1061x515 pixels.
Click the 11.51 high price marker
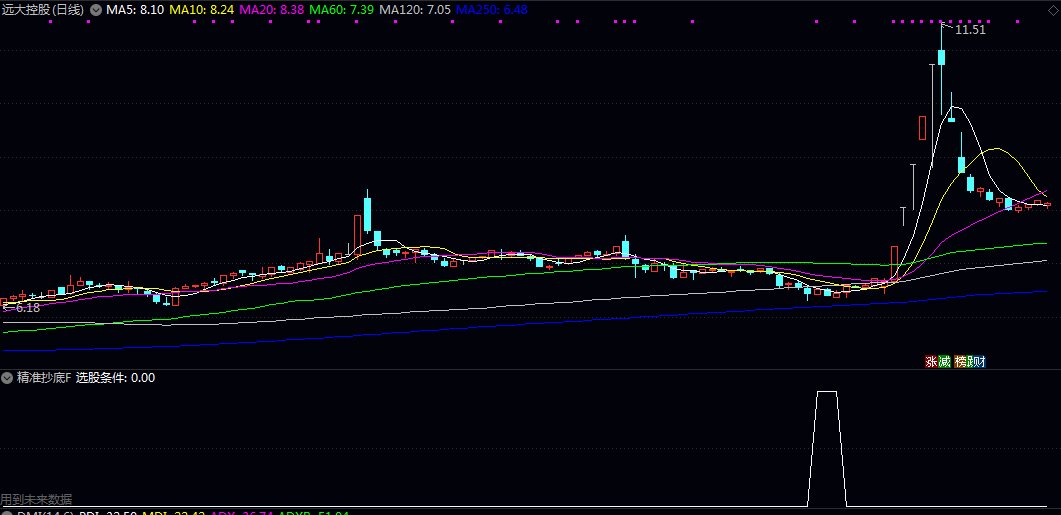click(x=970, y=30)
